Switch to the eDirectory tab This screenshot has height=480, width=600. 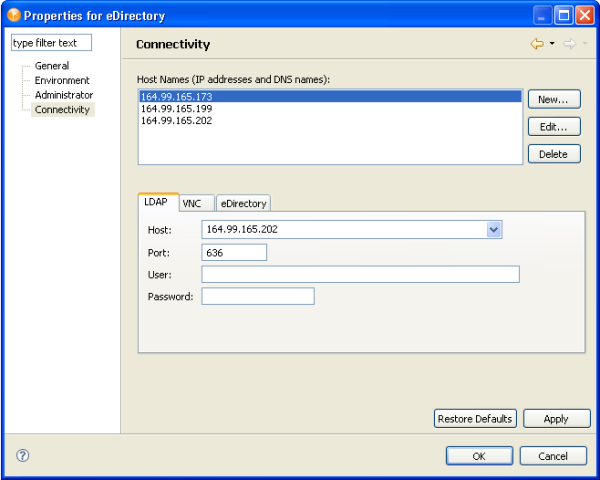243,203
